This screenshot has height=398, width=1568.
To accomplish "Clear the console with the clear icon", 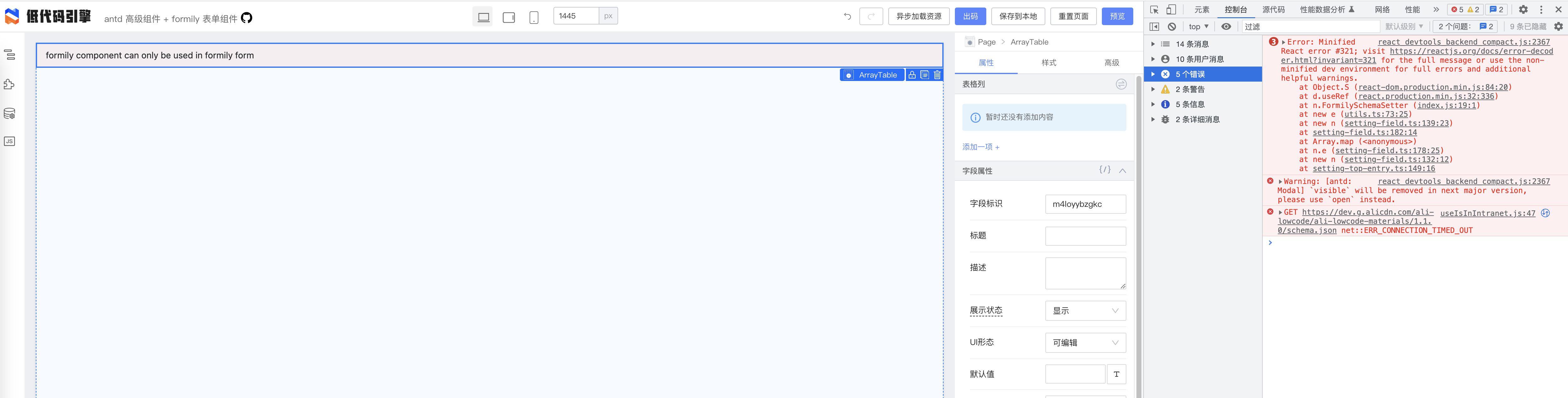I will click(1172, 26).
